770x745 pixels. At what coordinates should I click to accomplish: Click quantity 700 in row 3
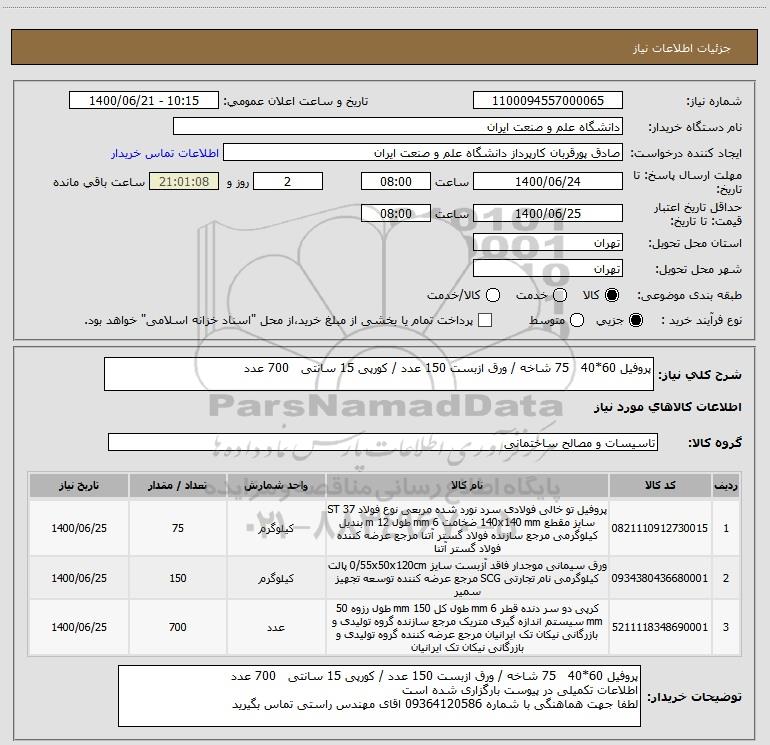click(x=178, y=627)
